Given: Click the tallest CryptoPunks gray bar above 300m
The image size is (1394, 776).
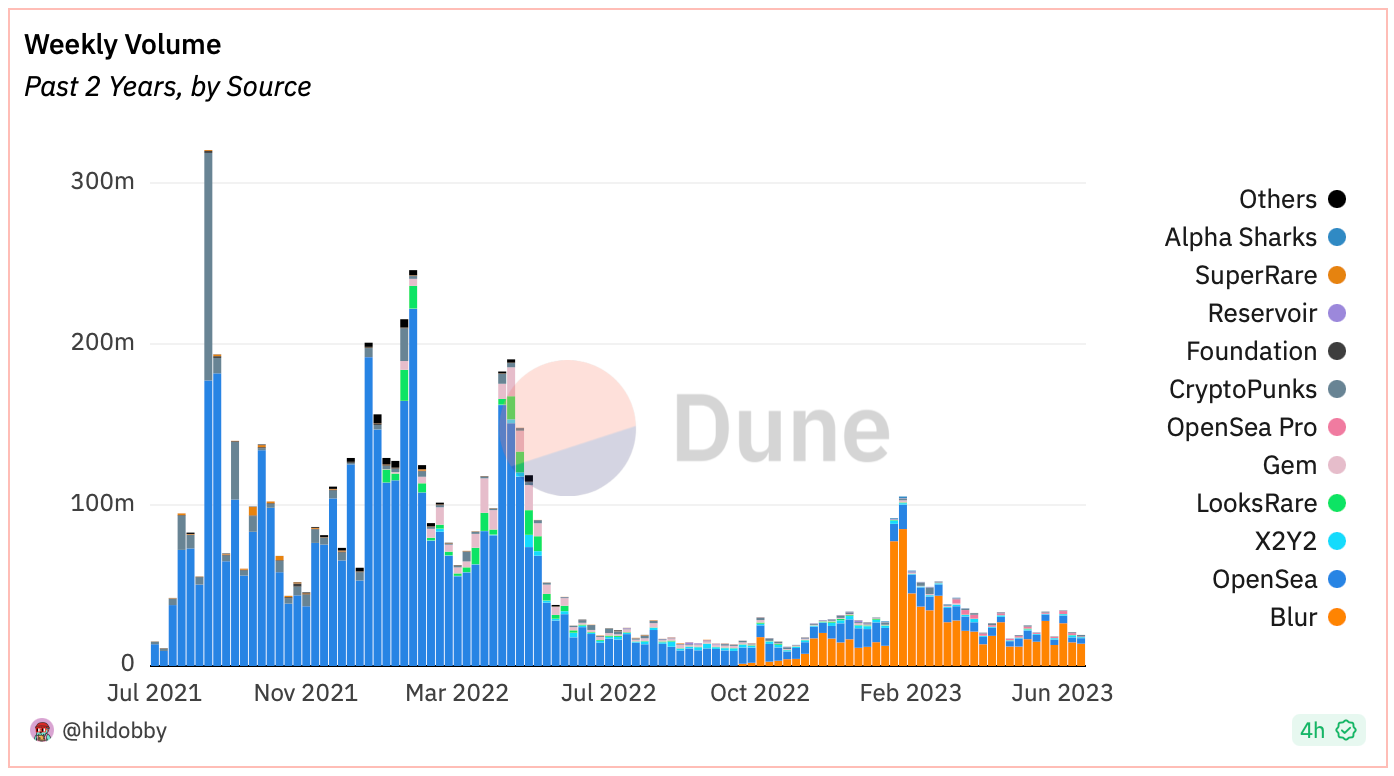Looking at the screenshot, I should (208, 266).
